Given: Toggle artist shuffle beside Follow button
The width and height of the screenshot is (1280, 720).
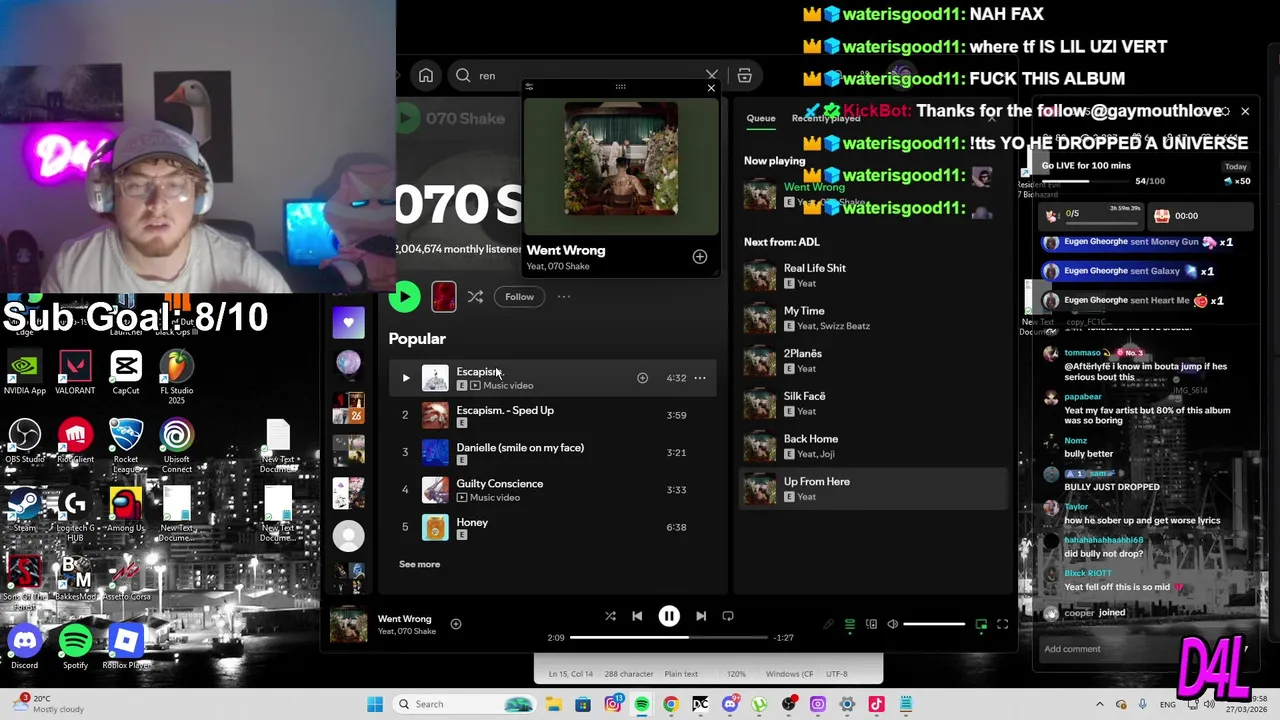Looking at the screenshot, I should pos(475,296).
